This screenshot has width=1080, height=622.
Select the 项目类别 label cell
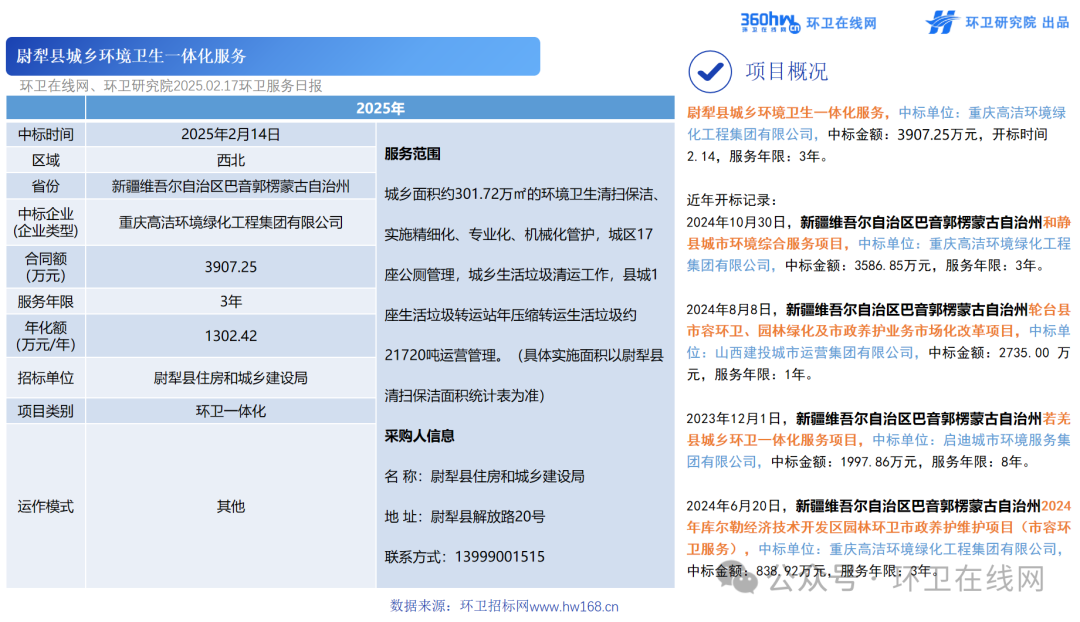pyautogui.click(x=45, y=411)
